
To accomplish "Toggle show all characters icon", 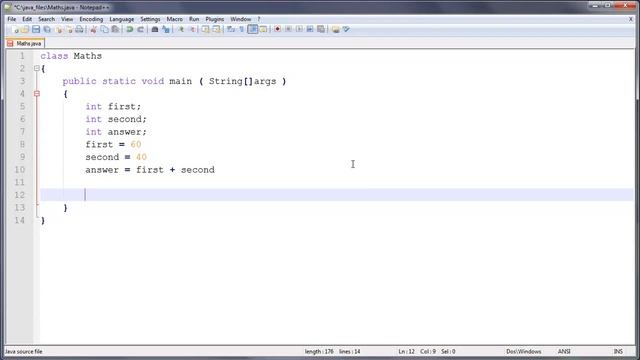I will pyautogui.click(x=242, y=29).
